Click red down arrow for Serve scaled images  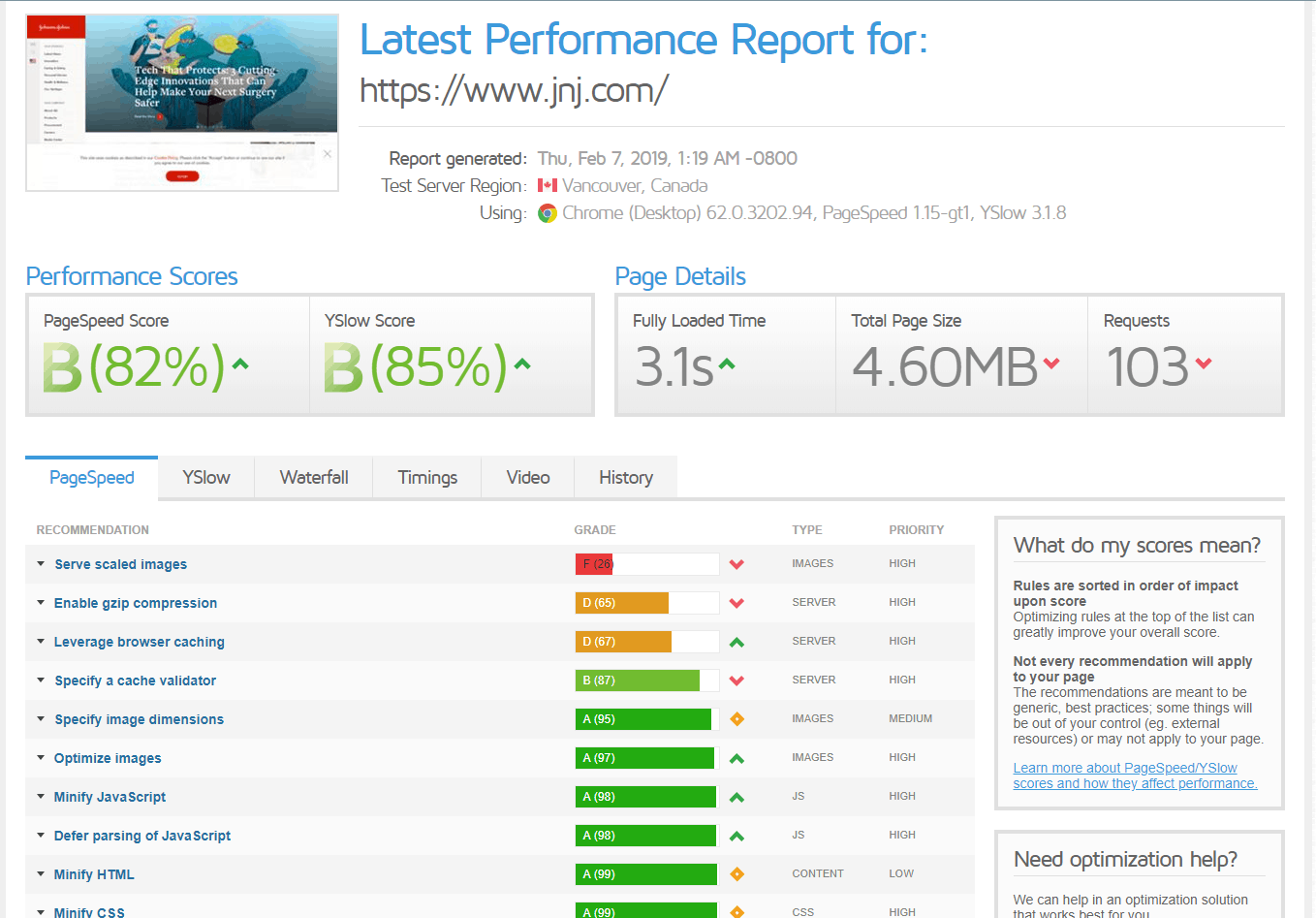[x=736, y=564]
